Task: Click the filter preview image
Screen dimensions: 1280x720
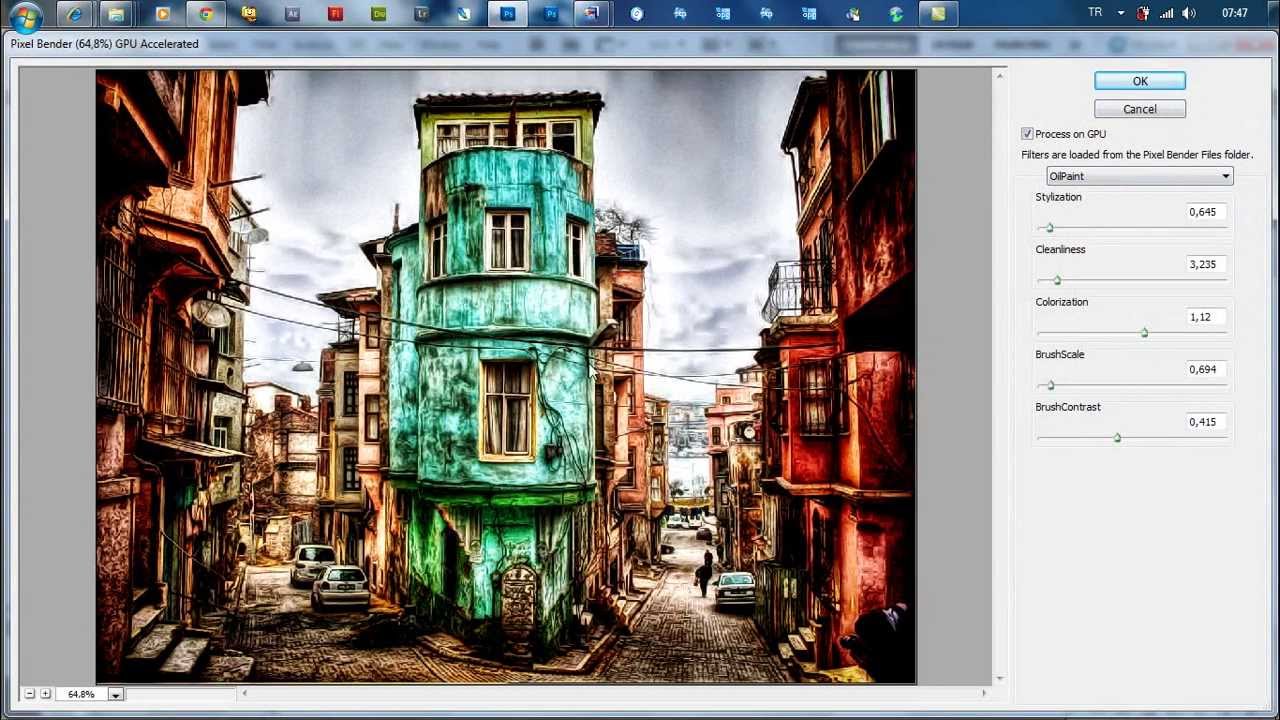Action: 506,377
